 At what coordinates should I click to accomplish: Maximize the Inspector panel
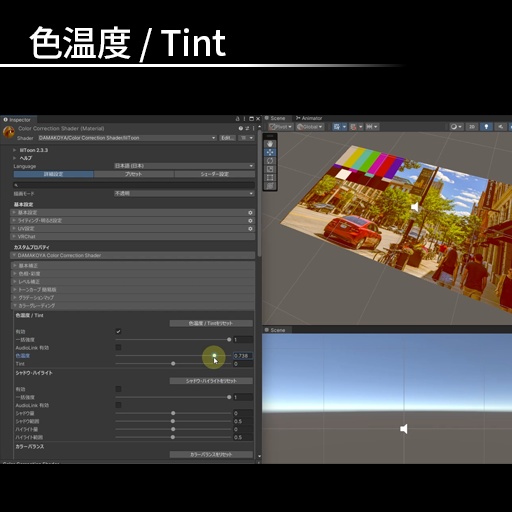pos(251,119)
